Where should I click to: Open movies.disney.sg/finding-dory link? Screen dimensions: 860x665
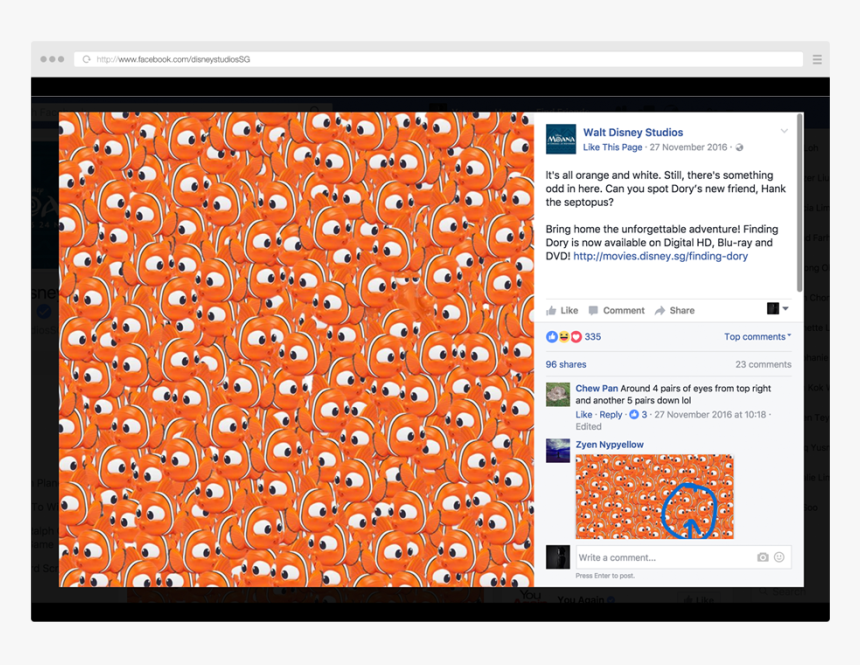pos(660,256)
